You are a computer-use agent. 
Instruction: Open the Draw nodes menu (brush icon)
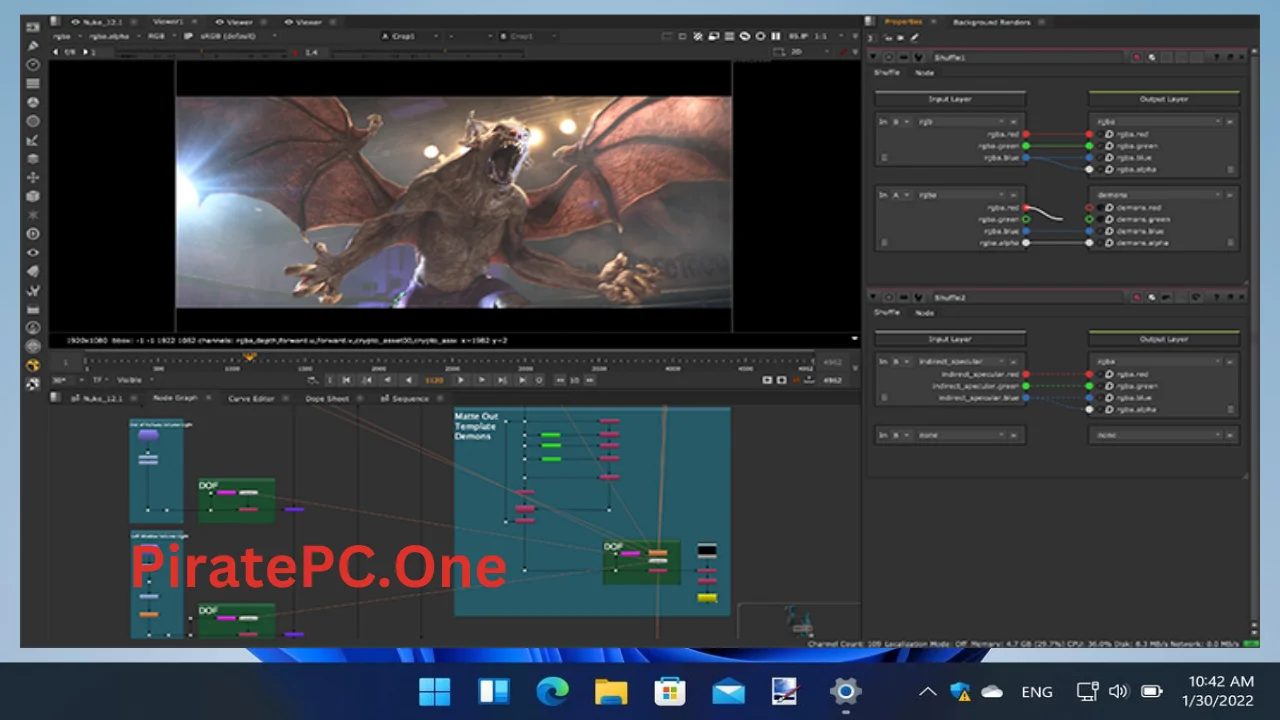tap(33, 46)
